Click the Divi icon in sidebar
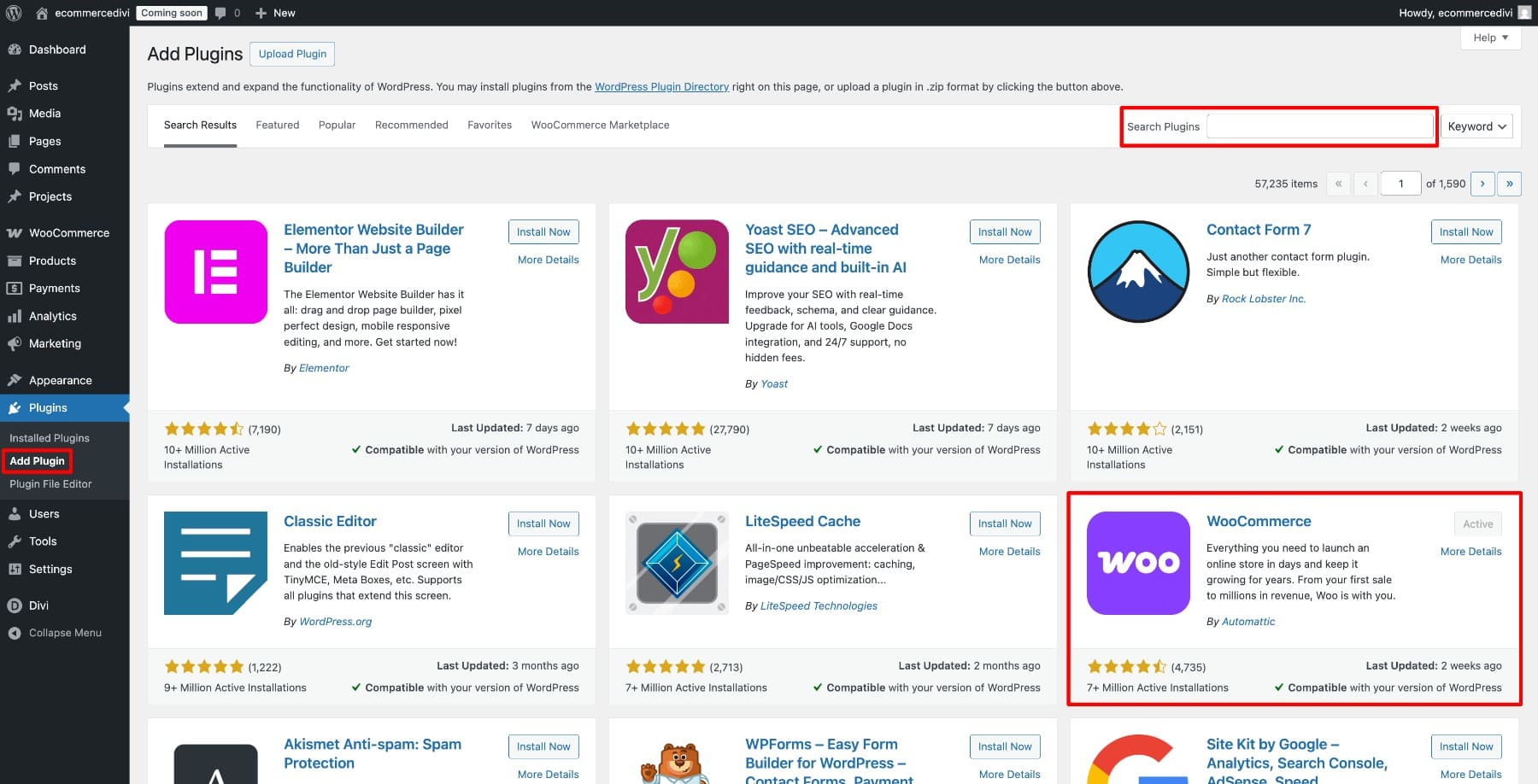Image resolution: width=1538 pixels, height=784 pixels. point(14,605)
